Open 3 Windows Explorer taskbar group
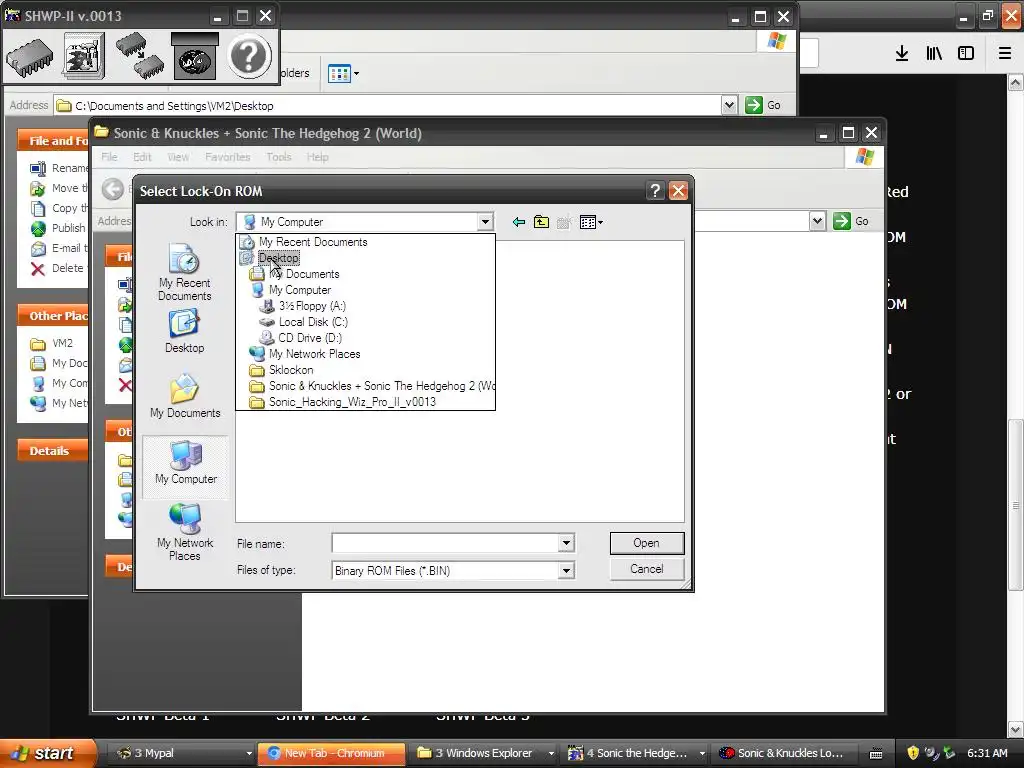The height and width of the screenshot is (768, 1024). 485,753
